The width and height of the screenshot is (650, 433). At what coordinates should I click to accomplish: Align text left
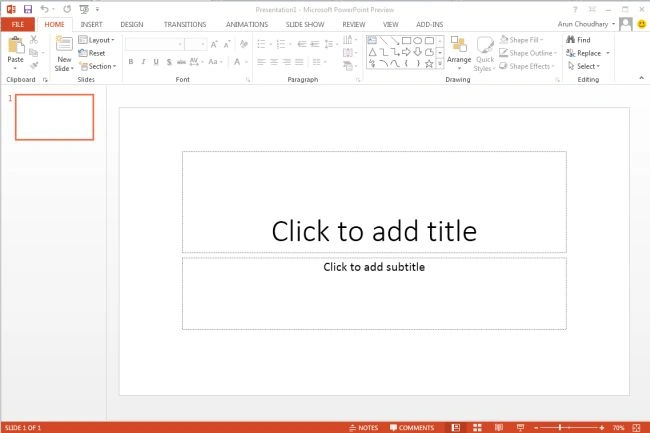click(x=261, y=62)
